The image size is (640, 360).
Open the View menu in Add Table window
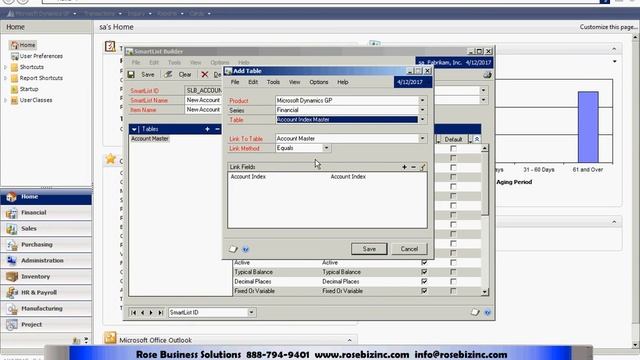point(294,82)
